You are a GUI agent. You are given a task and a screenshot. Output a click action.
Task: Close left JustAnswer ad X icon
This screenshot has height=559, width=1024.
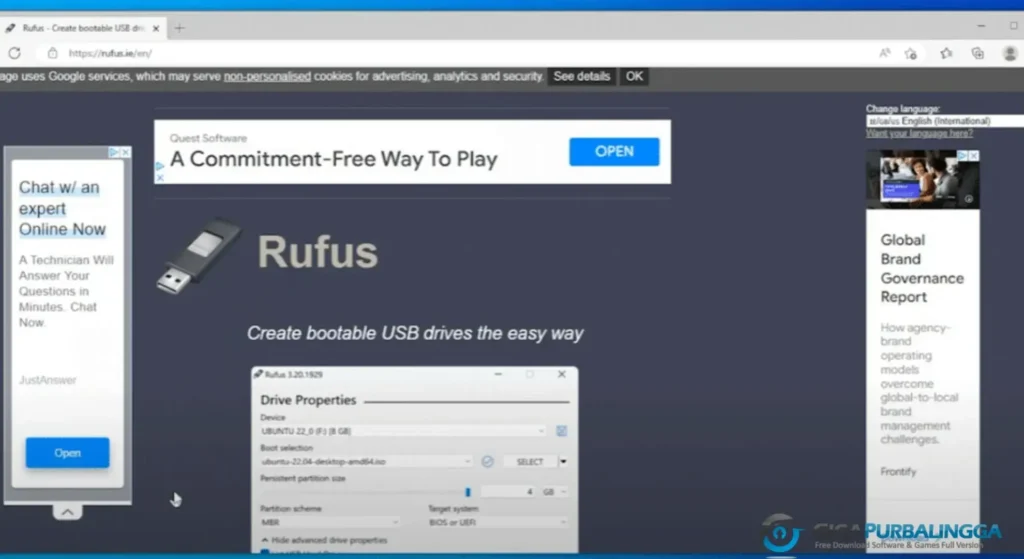point(126,152)
